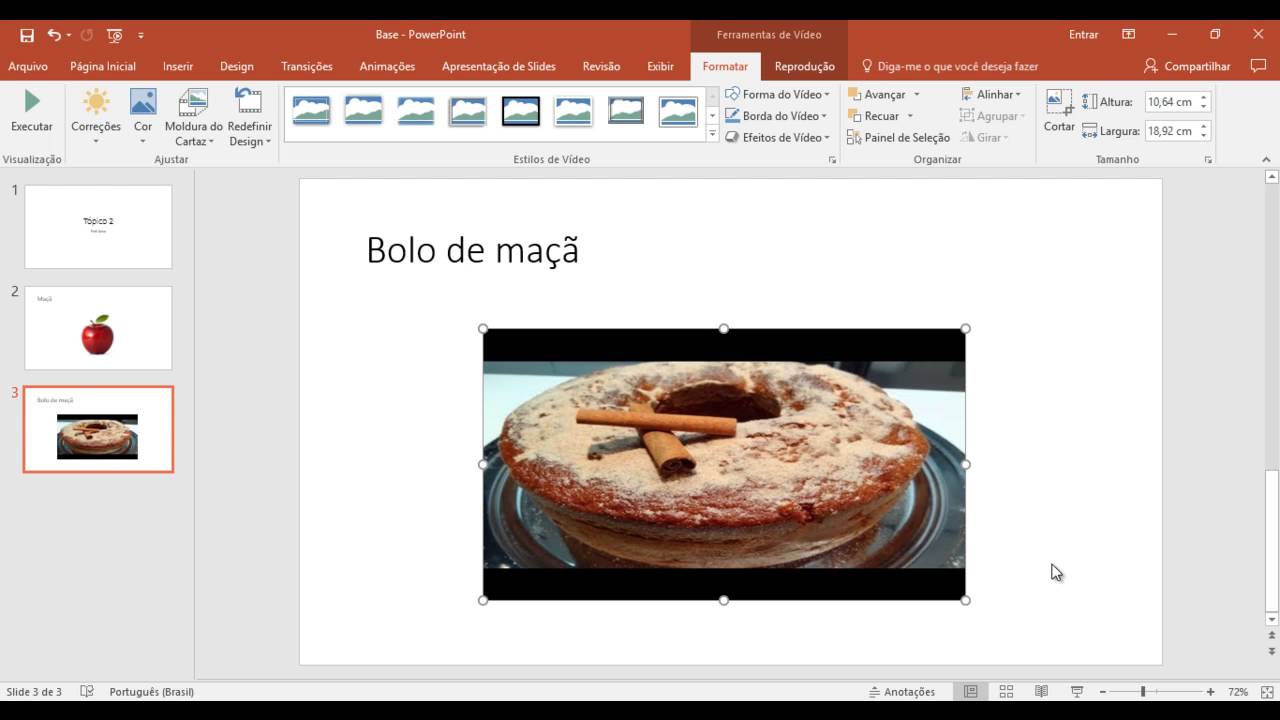The height and width of the screenshot is (720, 1280).
Task: Open the Cor recolor options
Action: (143, 116)
